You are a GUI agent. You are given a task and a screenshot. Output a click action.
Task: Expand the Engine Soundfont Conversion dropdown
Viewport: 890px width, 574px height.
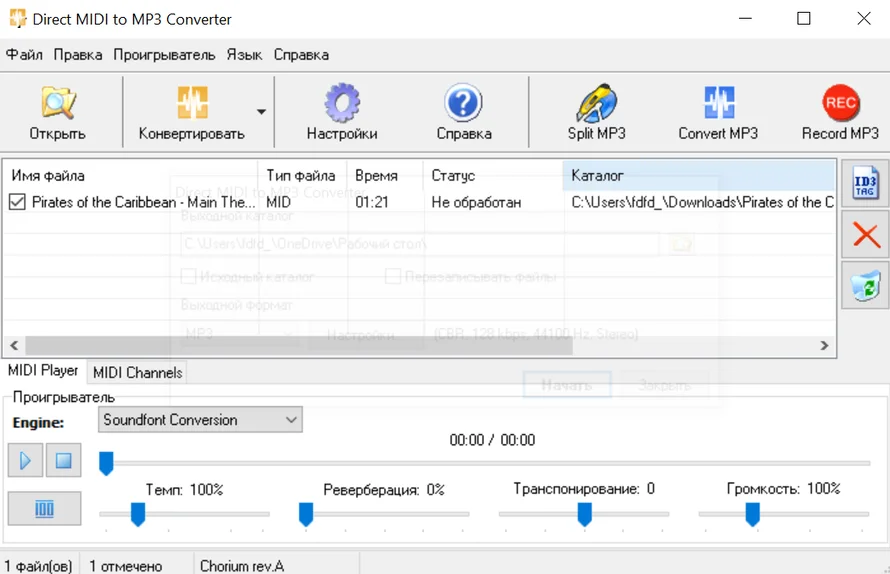tap(200, 420)
